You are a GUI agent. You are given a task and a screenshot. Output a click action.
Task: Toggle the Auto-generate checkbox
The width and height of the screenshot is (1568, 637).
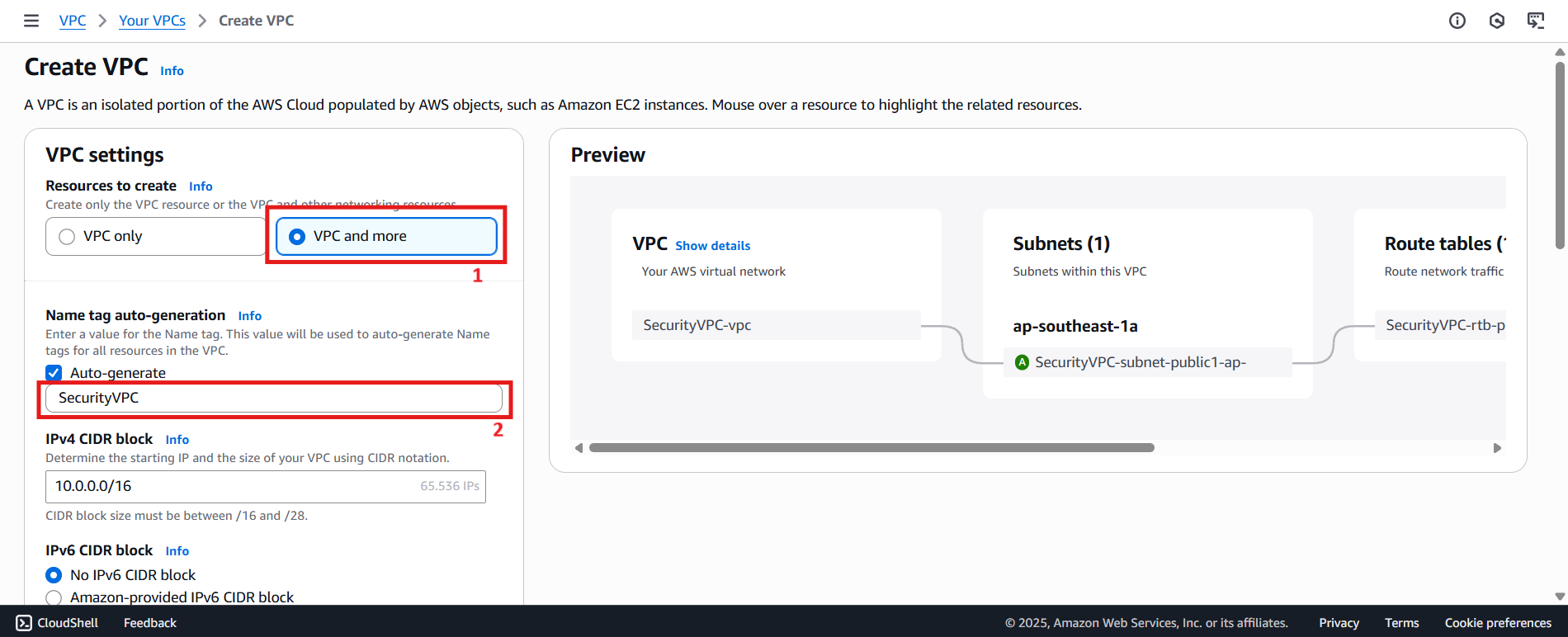[x=54, y=373]
